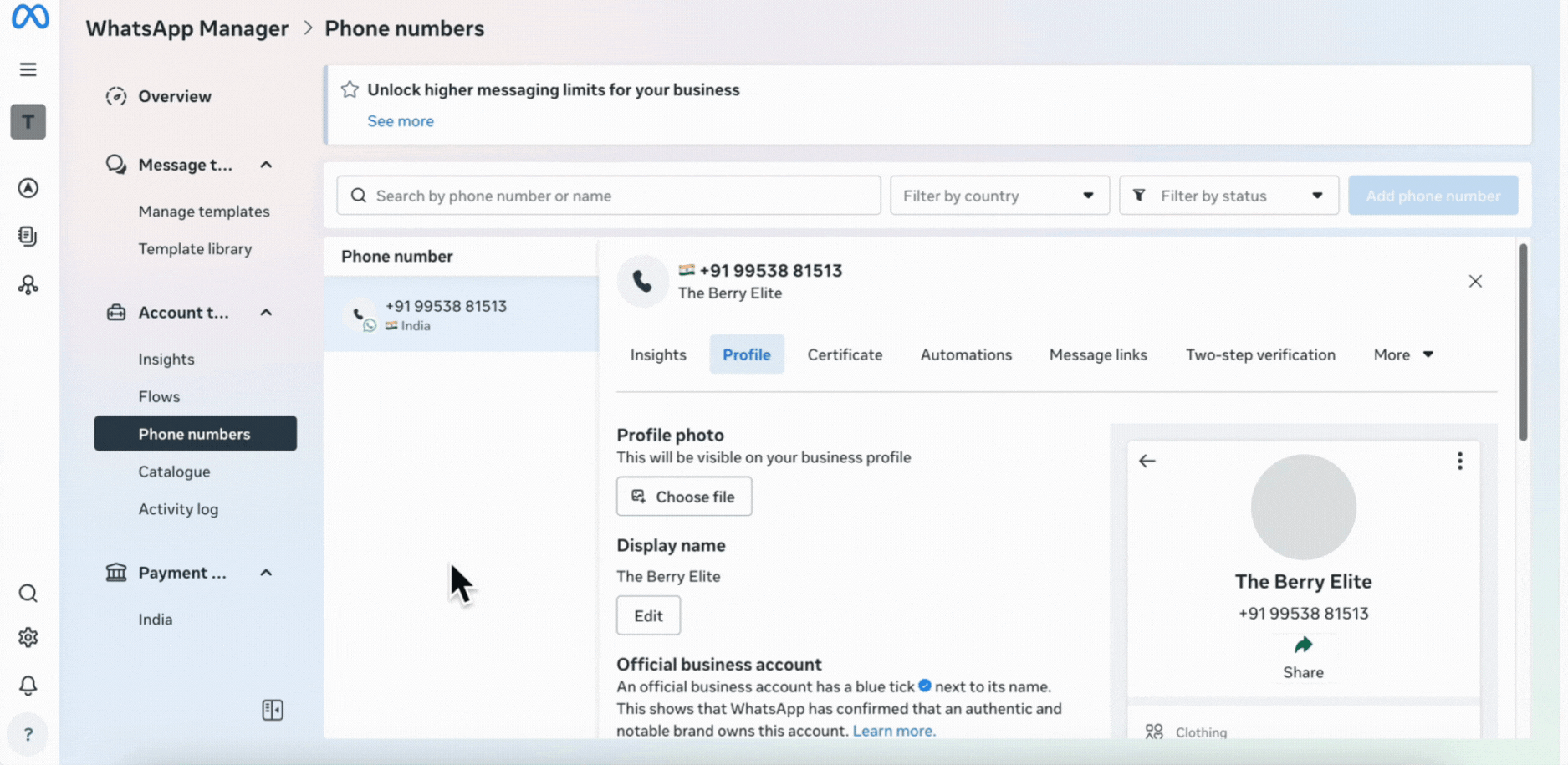The width and height of the screenshot is (1568, 765).
Task: Open India payment settings
Action: 156,620
